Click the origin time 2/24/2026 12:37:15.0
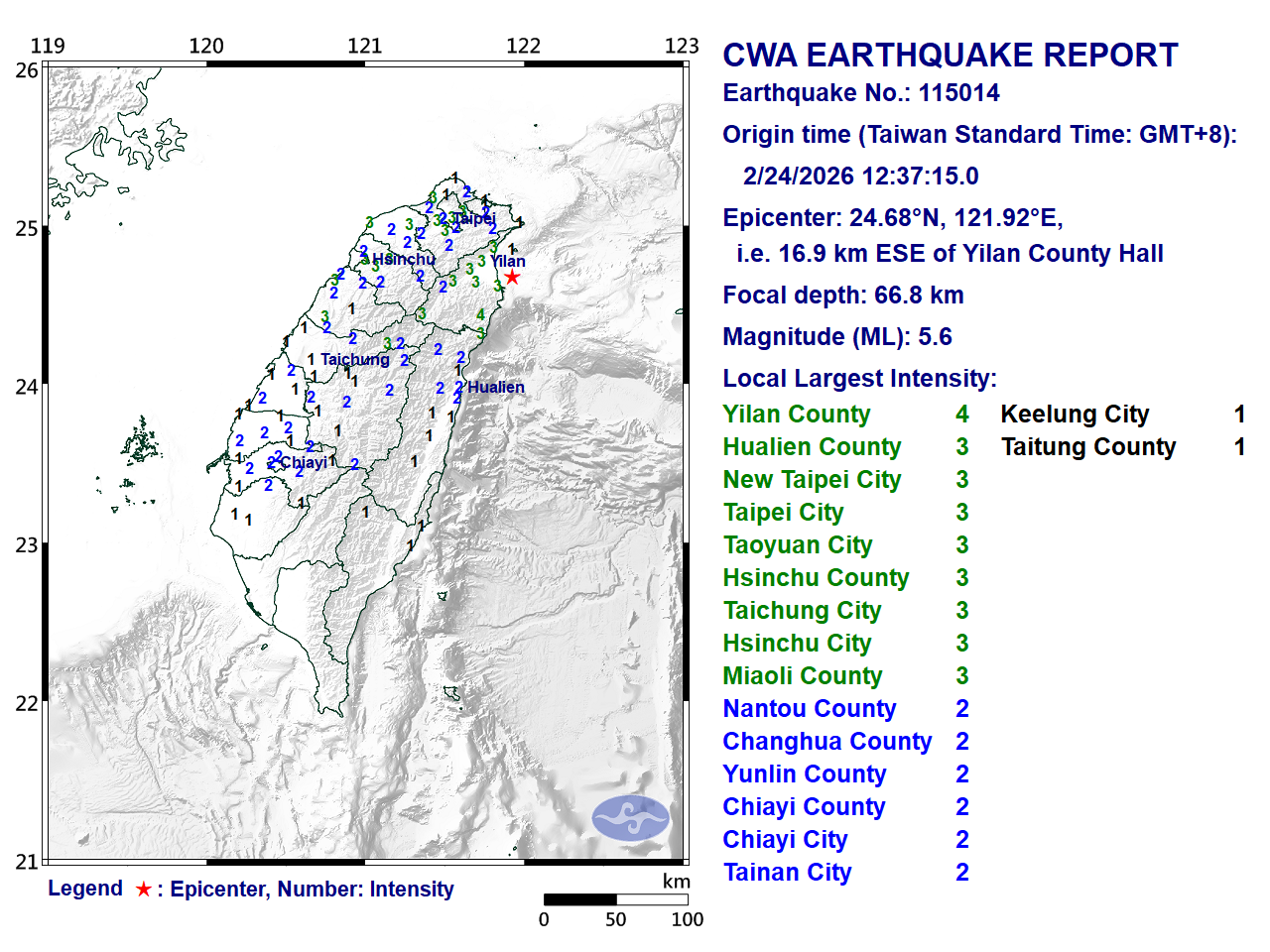The width and height of the screenshot is (1270, 952). pos(860,177)
